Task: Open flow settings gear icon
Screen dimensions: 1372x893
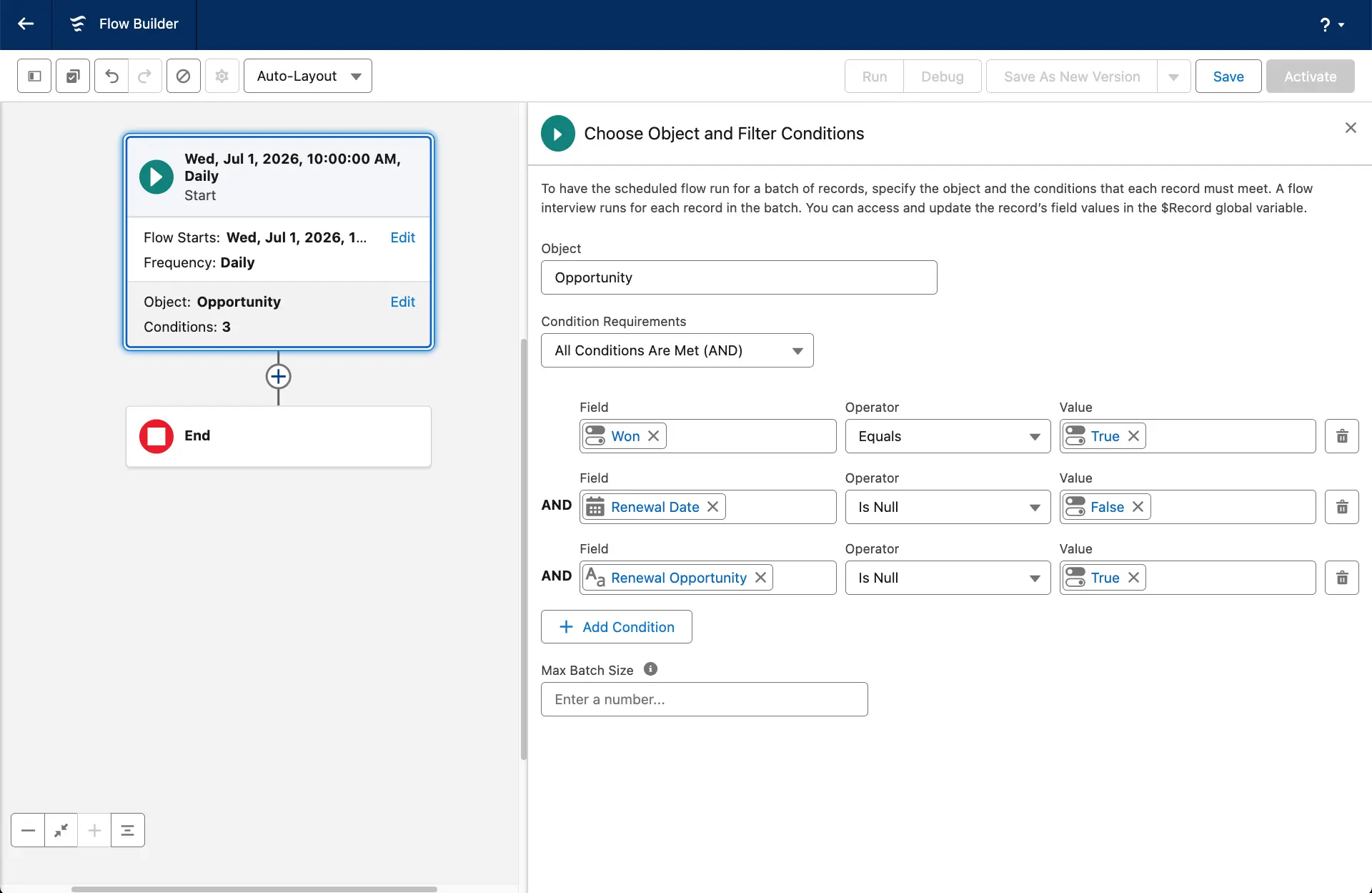Action: tap(222, 76)
